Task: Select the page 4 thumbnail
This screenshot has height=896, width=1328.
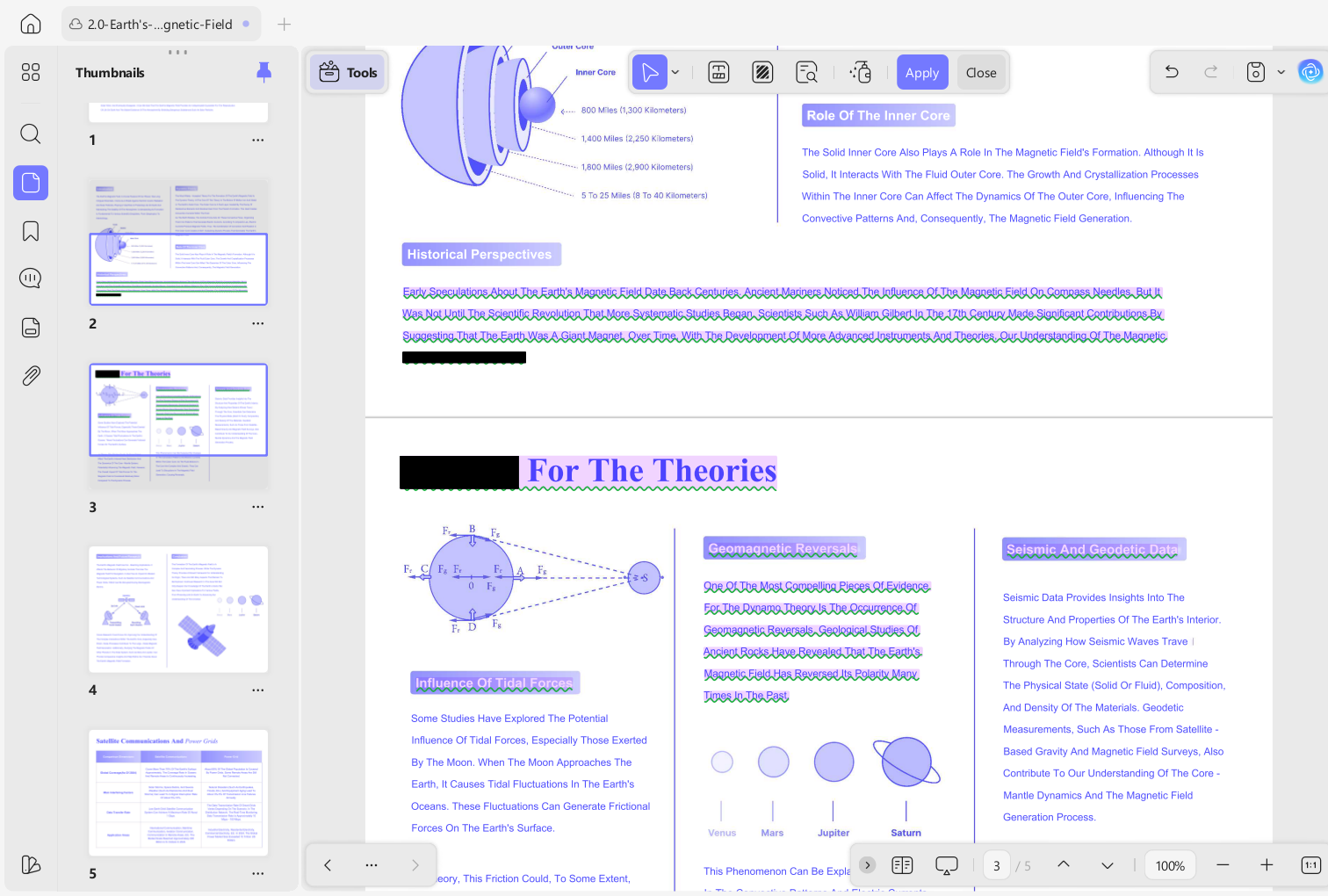Action: coord(178,610)
